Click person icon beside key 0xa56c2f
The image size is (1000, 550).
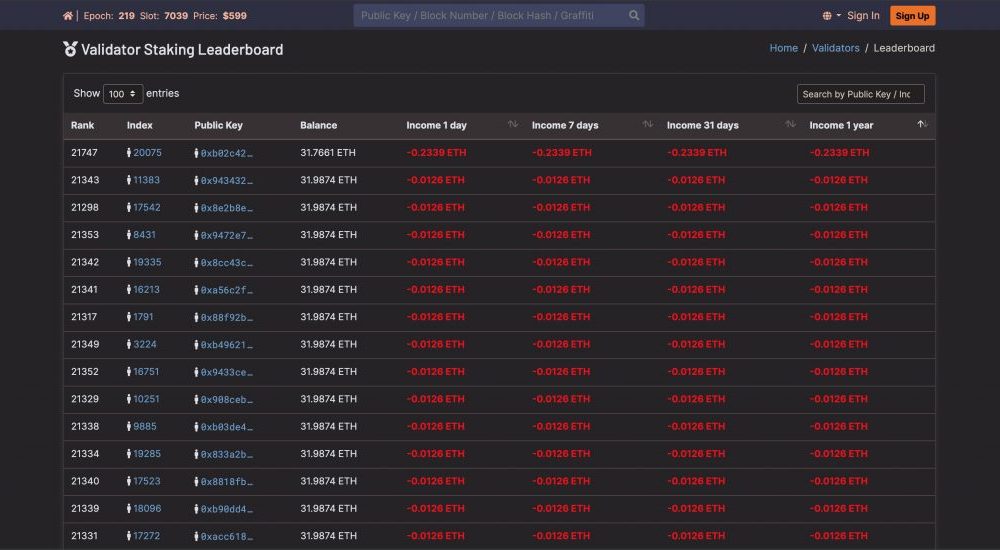point(196,290)
